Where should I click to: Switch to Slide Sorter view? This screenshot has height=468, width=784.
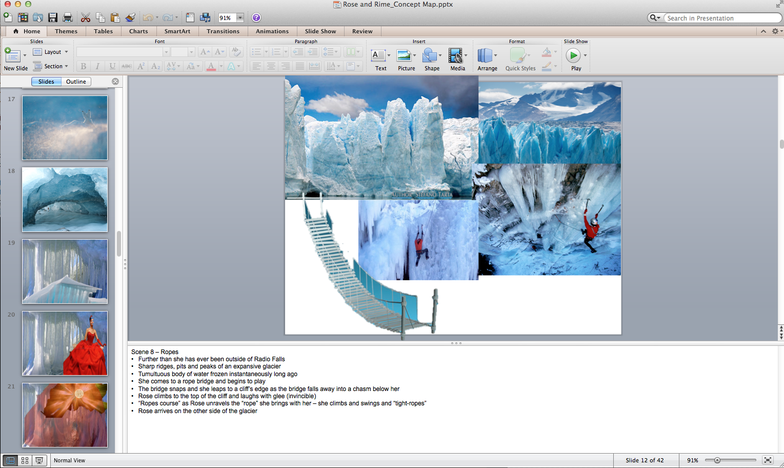click(x=24, y=460)
